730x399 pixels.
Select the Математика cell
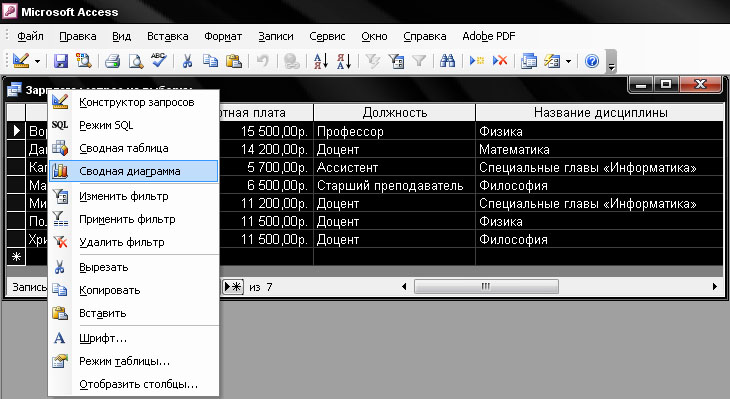[600, 149]
